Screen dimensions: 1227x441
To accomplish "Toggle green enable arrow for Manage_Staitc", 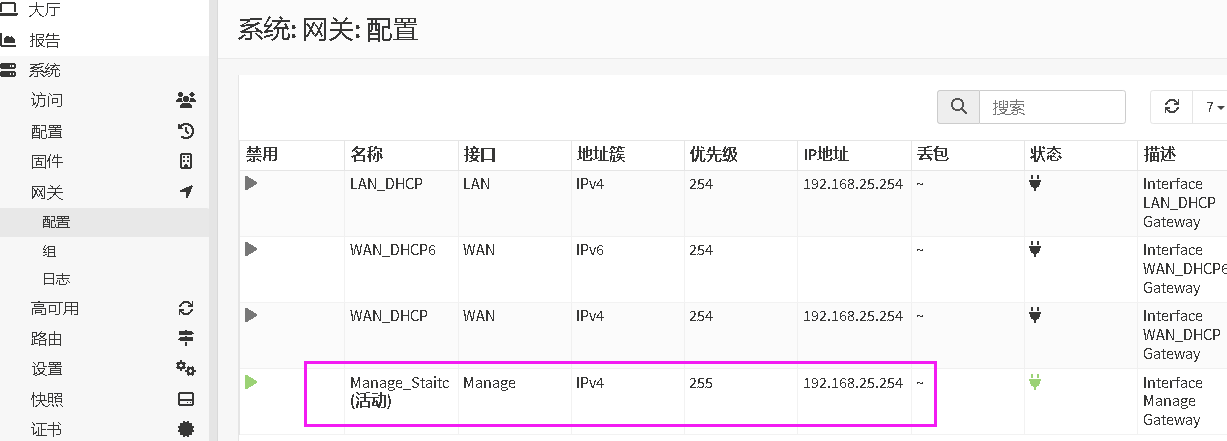I will coord(251,382).
